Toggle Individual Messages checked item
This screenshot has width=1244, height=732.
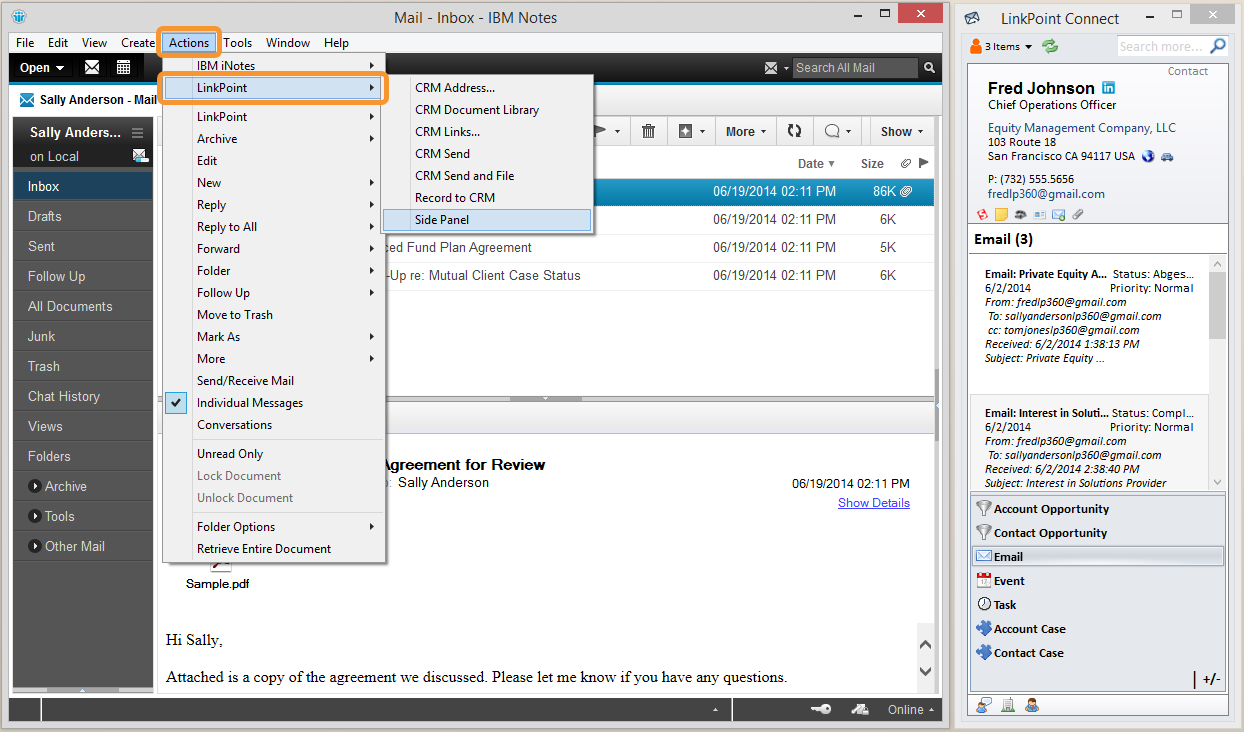(x=274, y=403)
